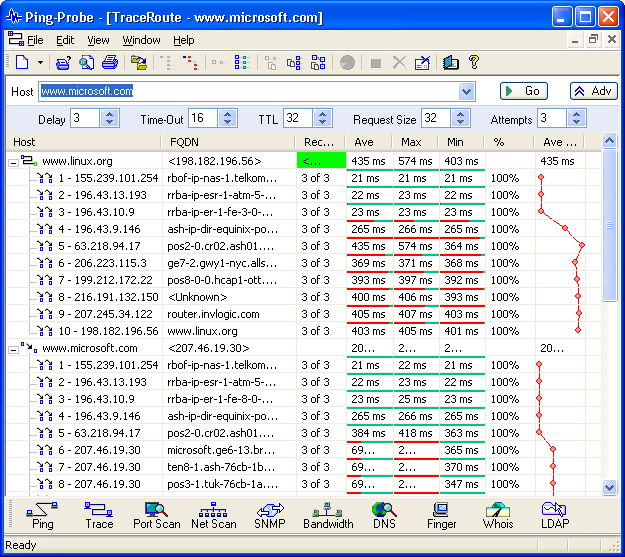This screenshot has width=625, height=557.
Task: Click the Delay spinner arrows
Action: coord(110,118)
